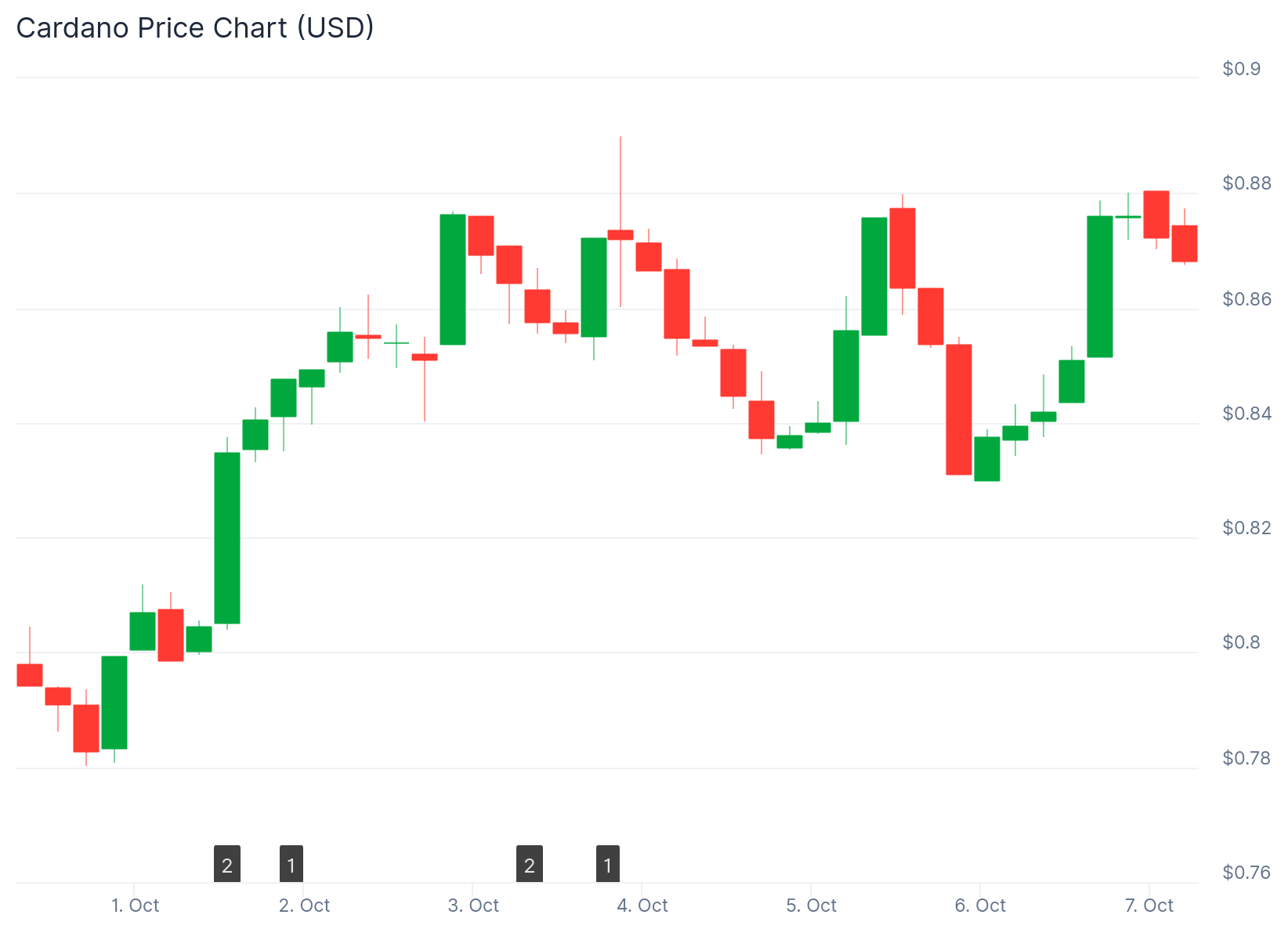
Task: Click the $0.9 price axis label
Action: tap(1241, 69)
